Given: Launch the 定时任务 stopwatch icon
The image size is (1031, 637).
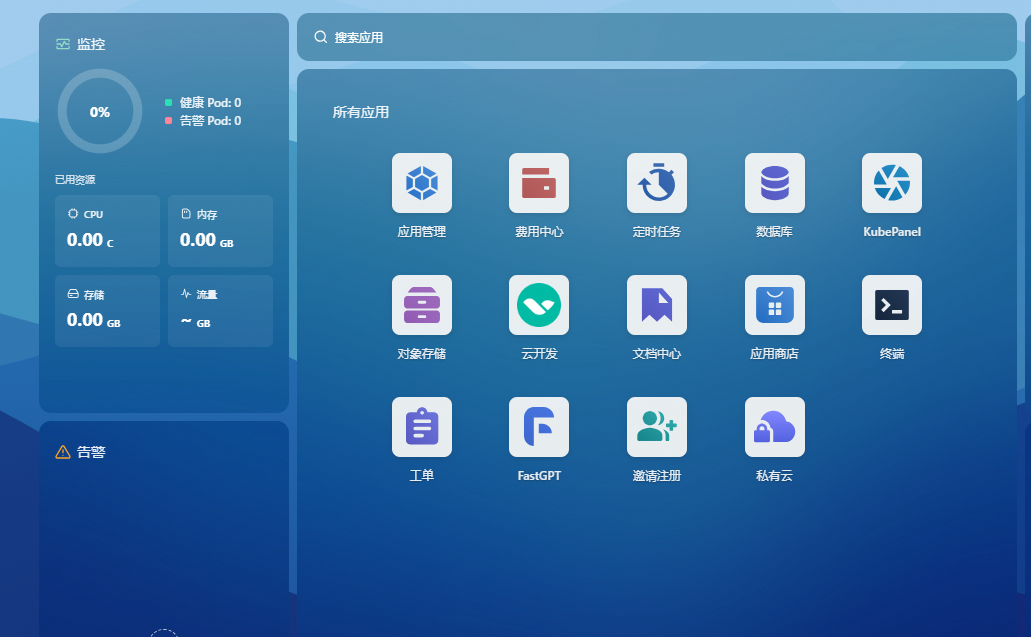Looking at the screenshot, I should (656, 183).
